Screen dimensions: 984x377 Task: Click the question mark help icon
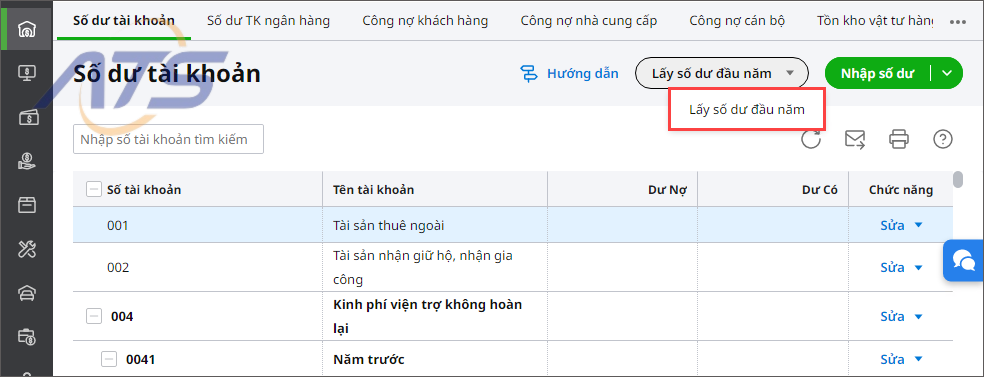click(x=943, y=139)
